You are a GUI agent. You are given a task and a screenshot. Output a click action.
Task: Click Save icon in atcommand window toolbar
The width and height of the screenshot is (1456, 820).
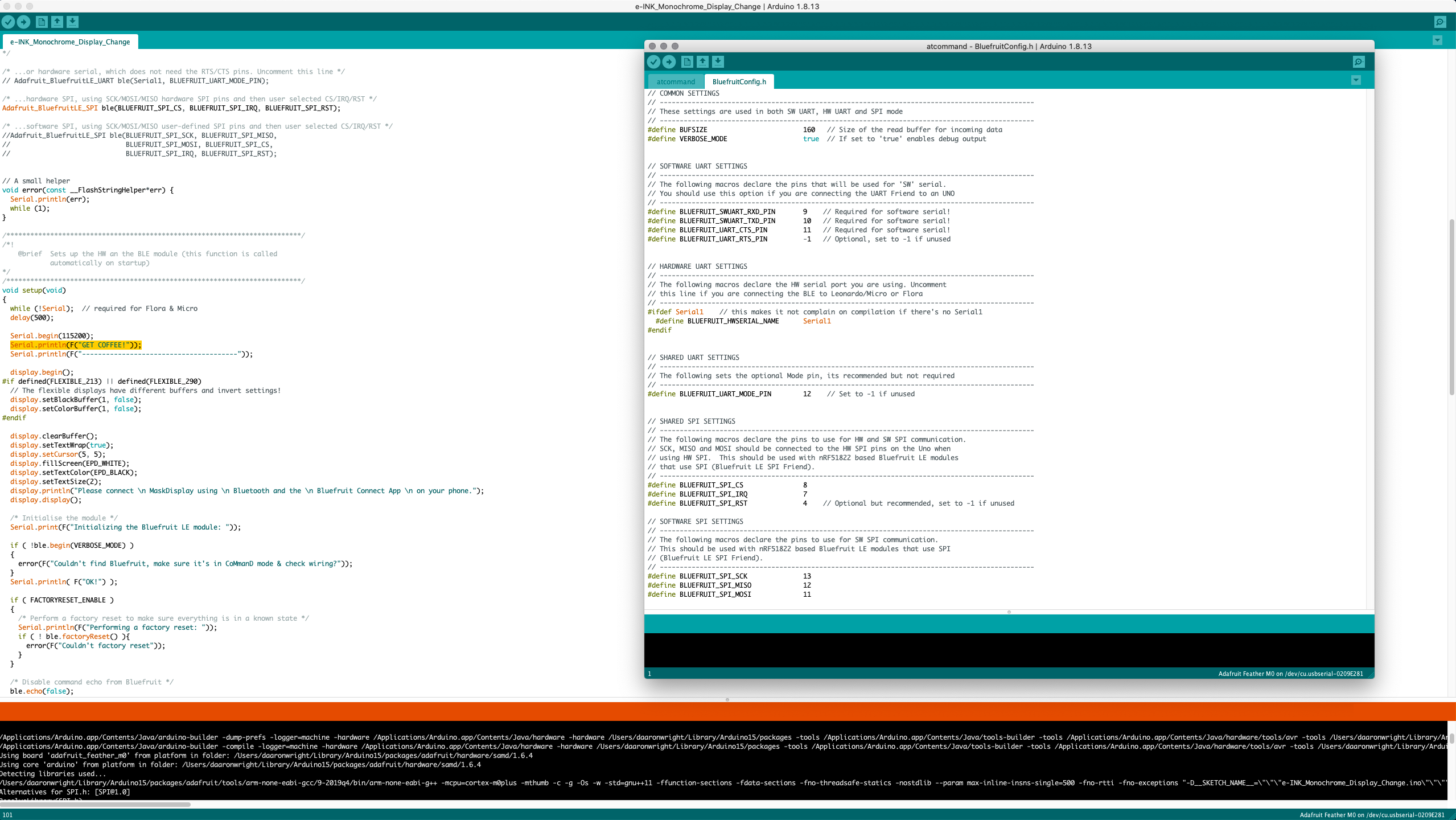click(718, 61)
